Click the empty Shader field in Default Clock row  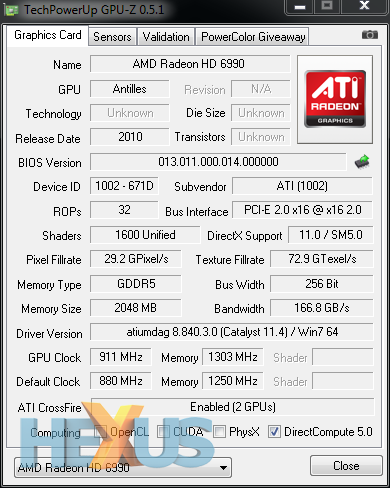click(343, 381)
